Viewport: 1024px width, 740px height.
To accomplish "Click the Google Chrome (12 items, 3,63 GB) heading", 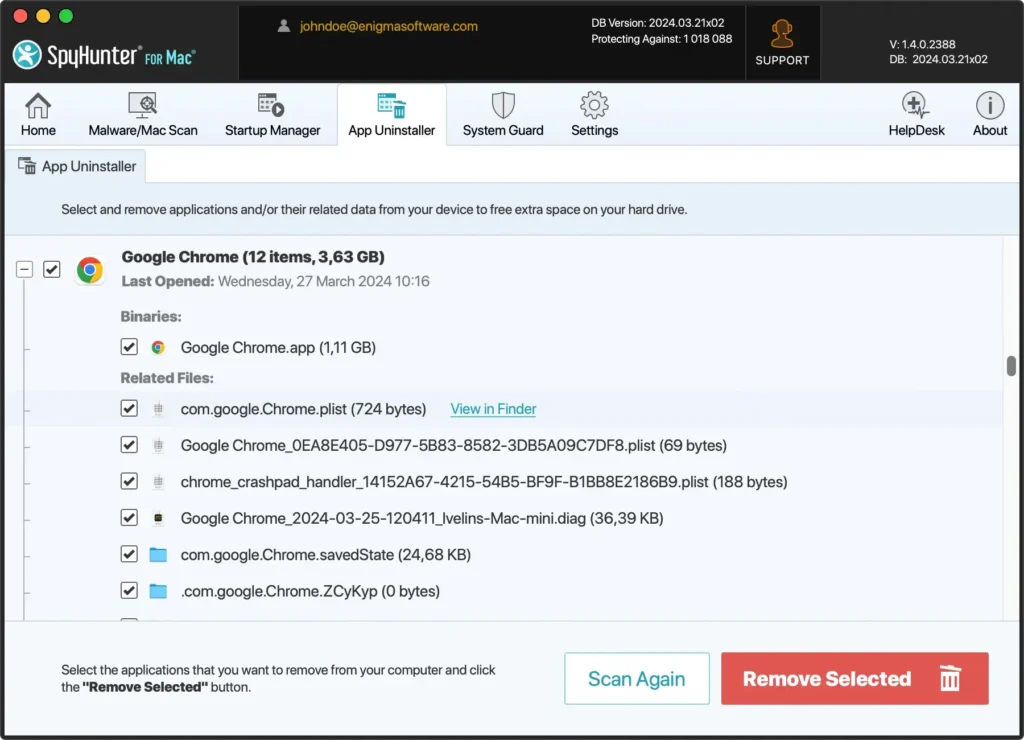I will point(253,257).
